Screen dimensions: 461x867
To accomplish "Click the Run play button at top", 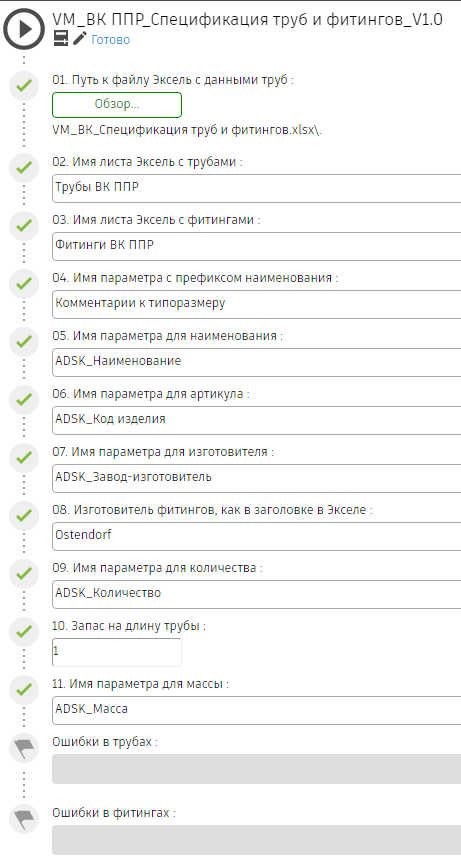I will (x=24, y=29).
